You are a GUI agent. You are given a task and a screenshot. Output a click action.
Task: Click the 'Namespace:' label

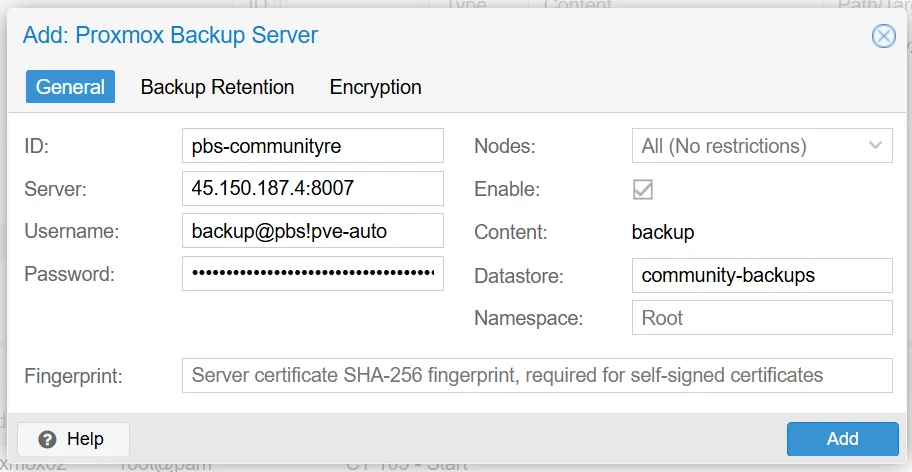tap(529, 318)
